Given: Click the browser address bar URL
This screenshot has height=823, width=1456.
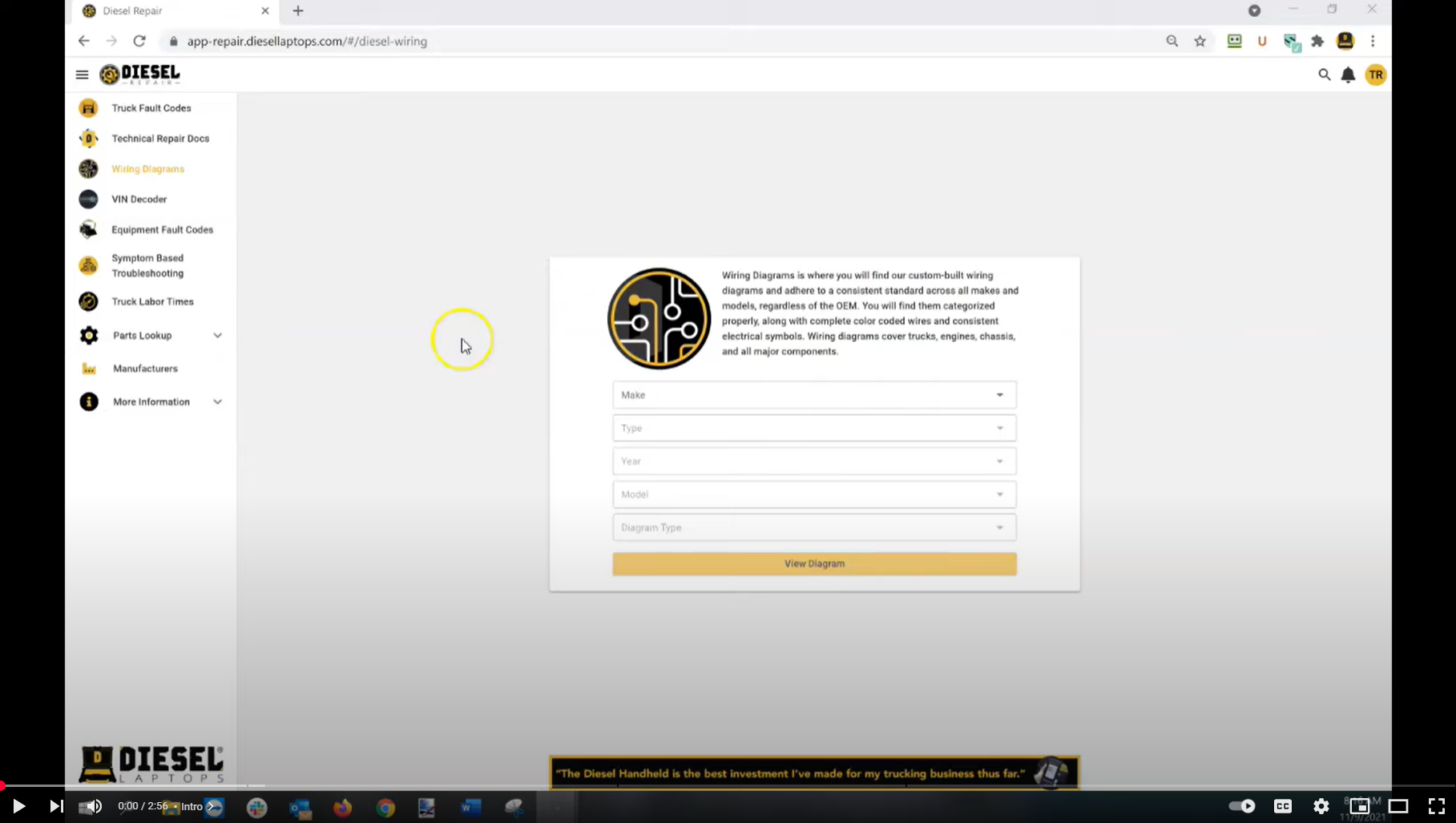Looking at the screenshot, I should pos(307,41).
